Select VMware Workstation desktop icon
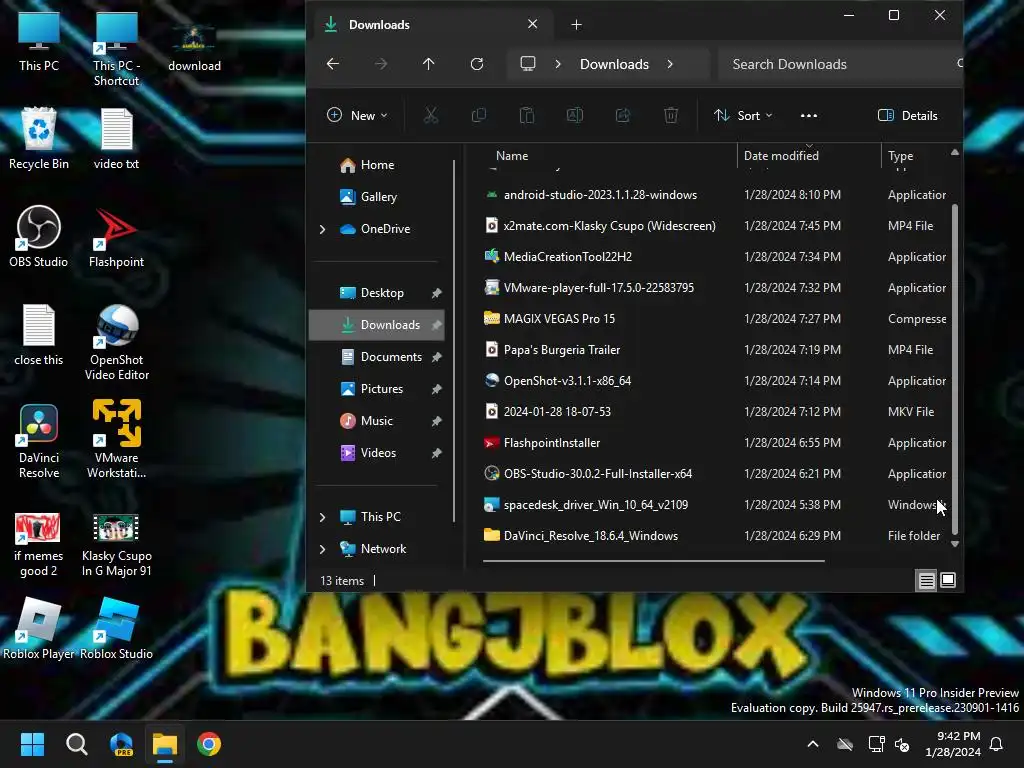 [116, 439]
